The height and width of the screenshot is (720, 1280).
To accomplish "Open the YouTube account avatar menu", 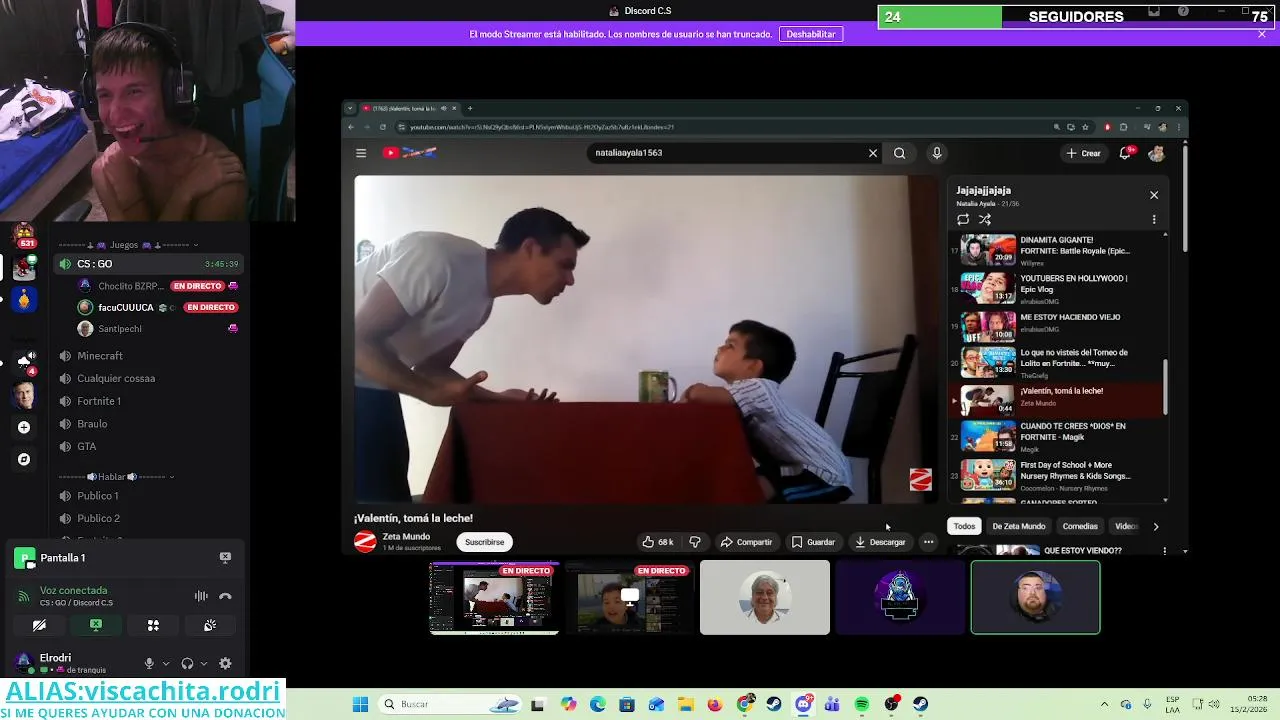I will 1157,153.
